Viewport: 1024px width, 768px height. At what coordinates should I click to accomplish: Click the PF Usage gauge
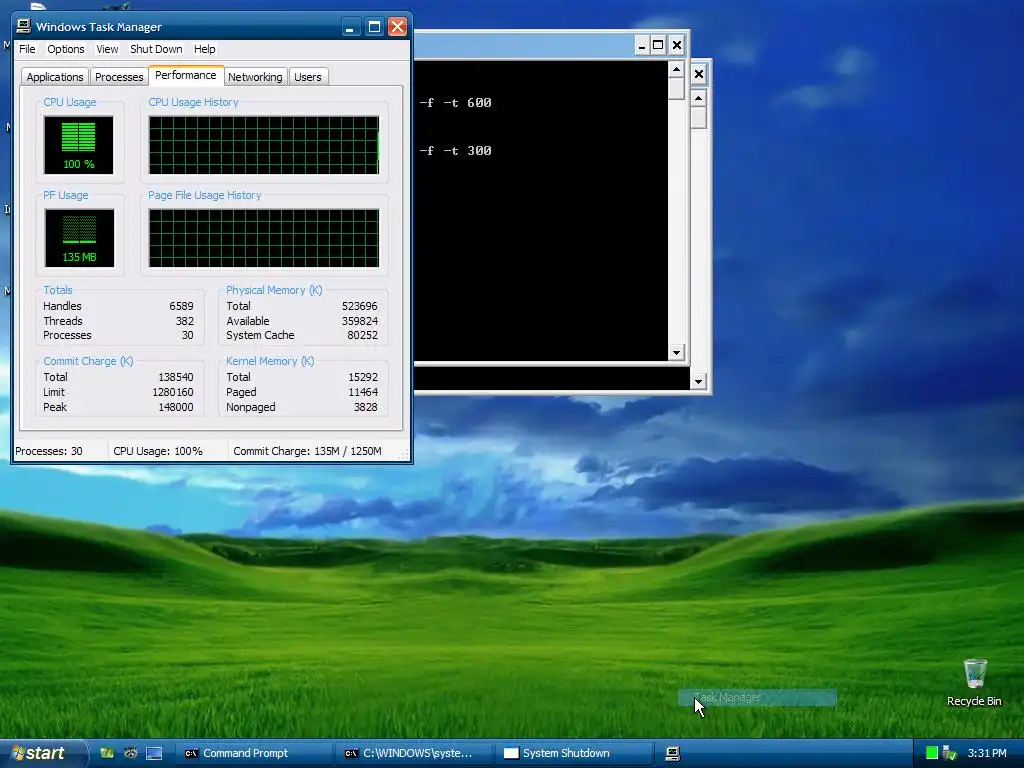pos(79,238)
